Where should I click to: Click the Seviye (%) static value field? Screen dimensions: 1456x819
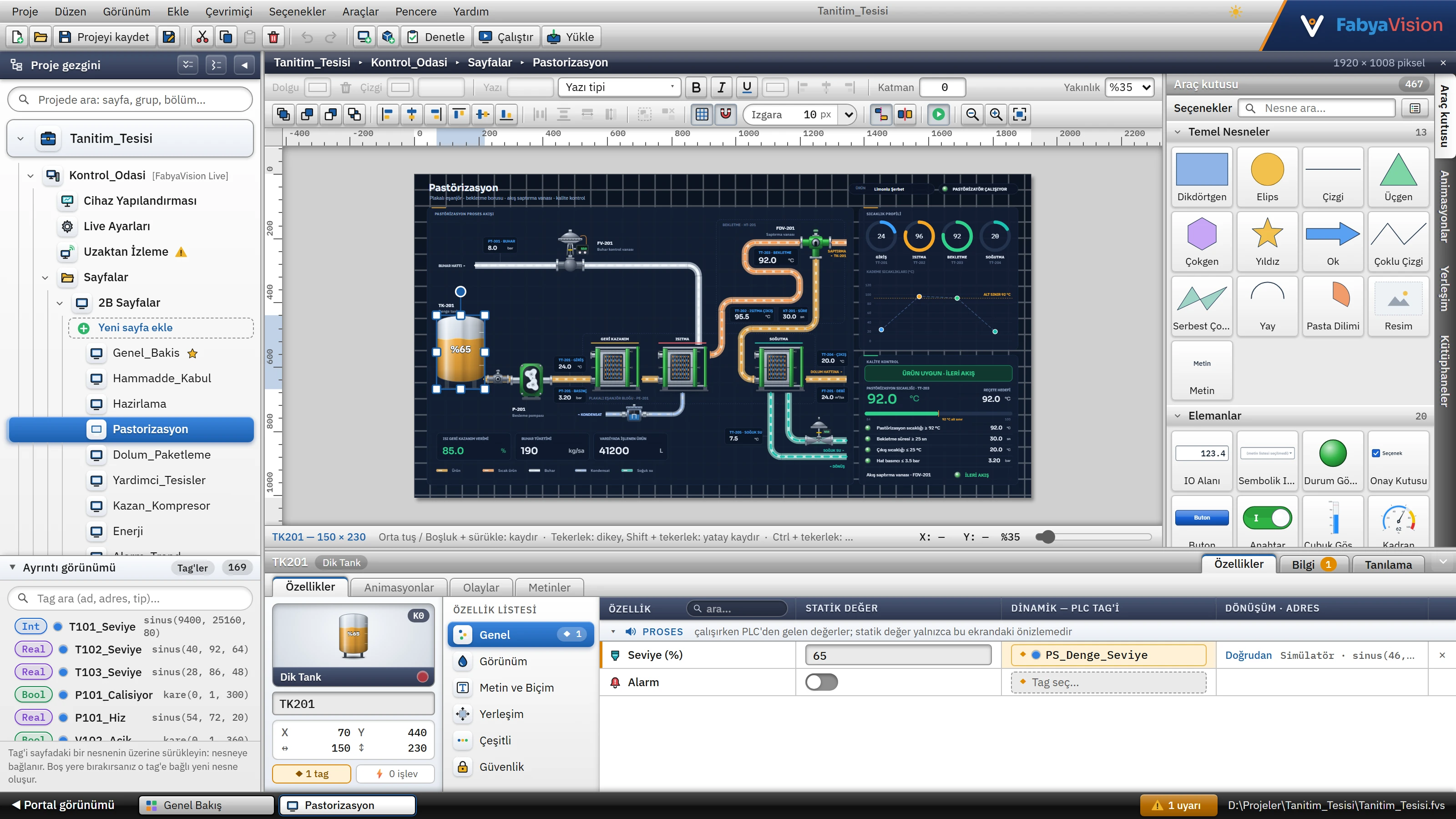898,655
